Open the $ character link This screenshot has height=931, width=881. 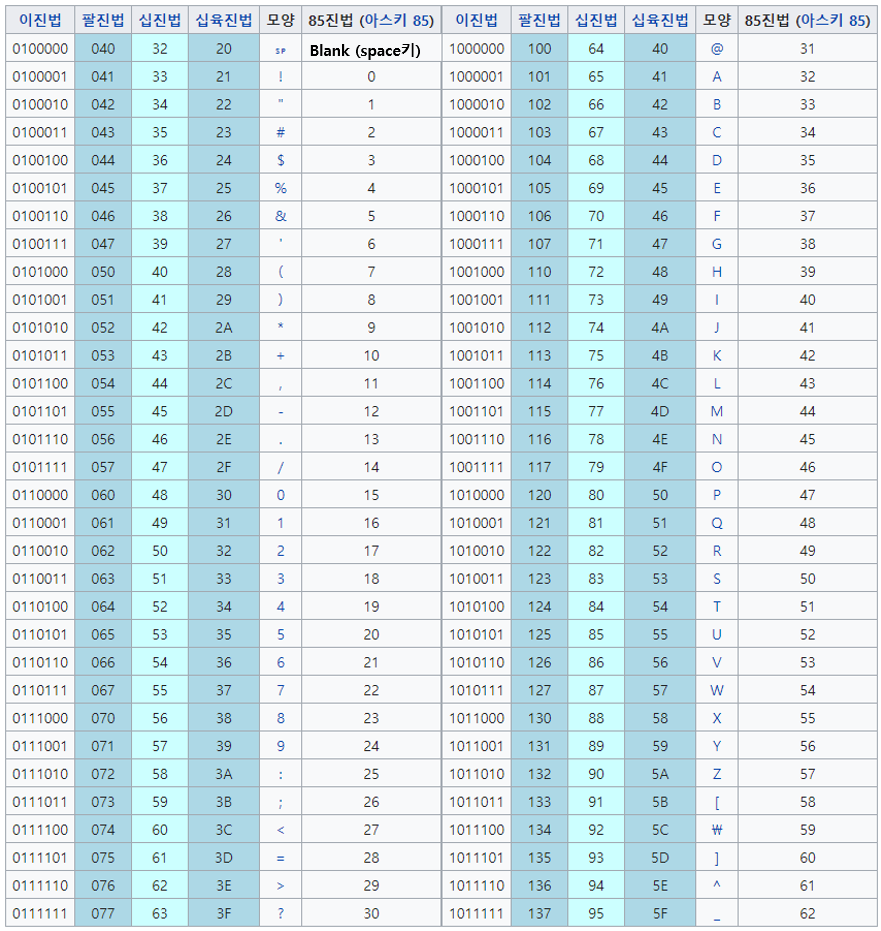pyautogui.click(x=281, y=160)
